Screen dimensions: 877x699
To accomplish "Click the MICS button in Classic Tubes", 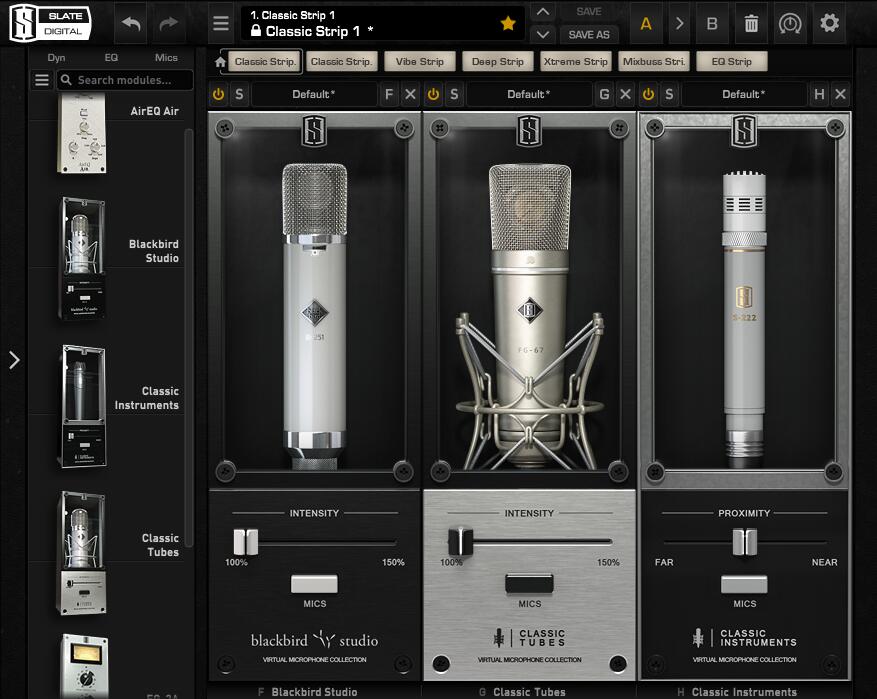I will pyautogui.click(x=529, y=584).
